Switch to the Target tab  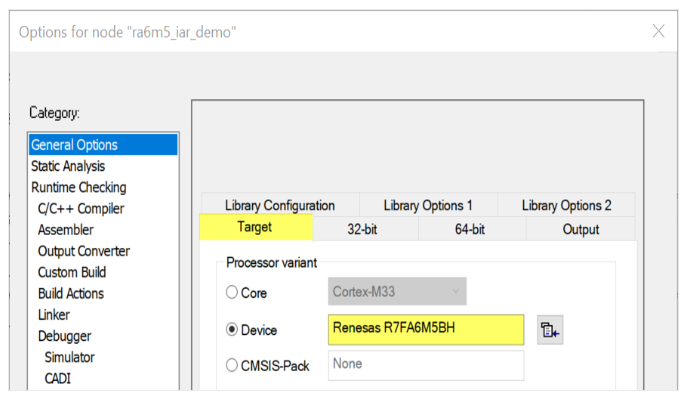(x=256, y=227)
